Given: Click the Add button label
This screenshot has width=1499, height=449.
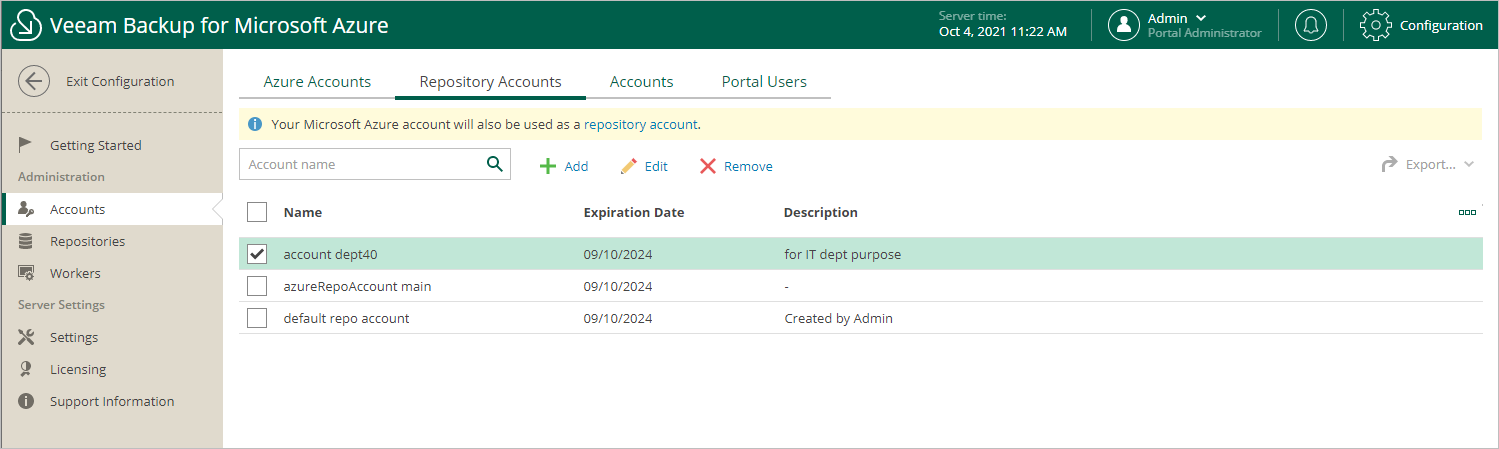Looking at the screenshot, I should click(x=576, y=166).
